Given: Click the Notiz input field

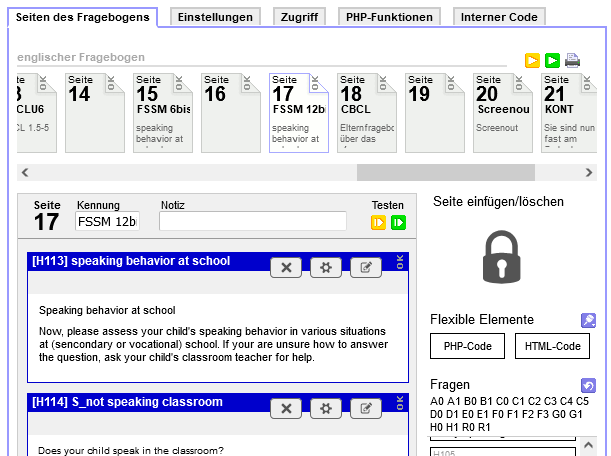Looking at the screenshot, I should click(253, 221).
